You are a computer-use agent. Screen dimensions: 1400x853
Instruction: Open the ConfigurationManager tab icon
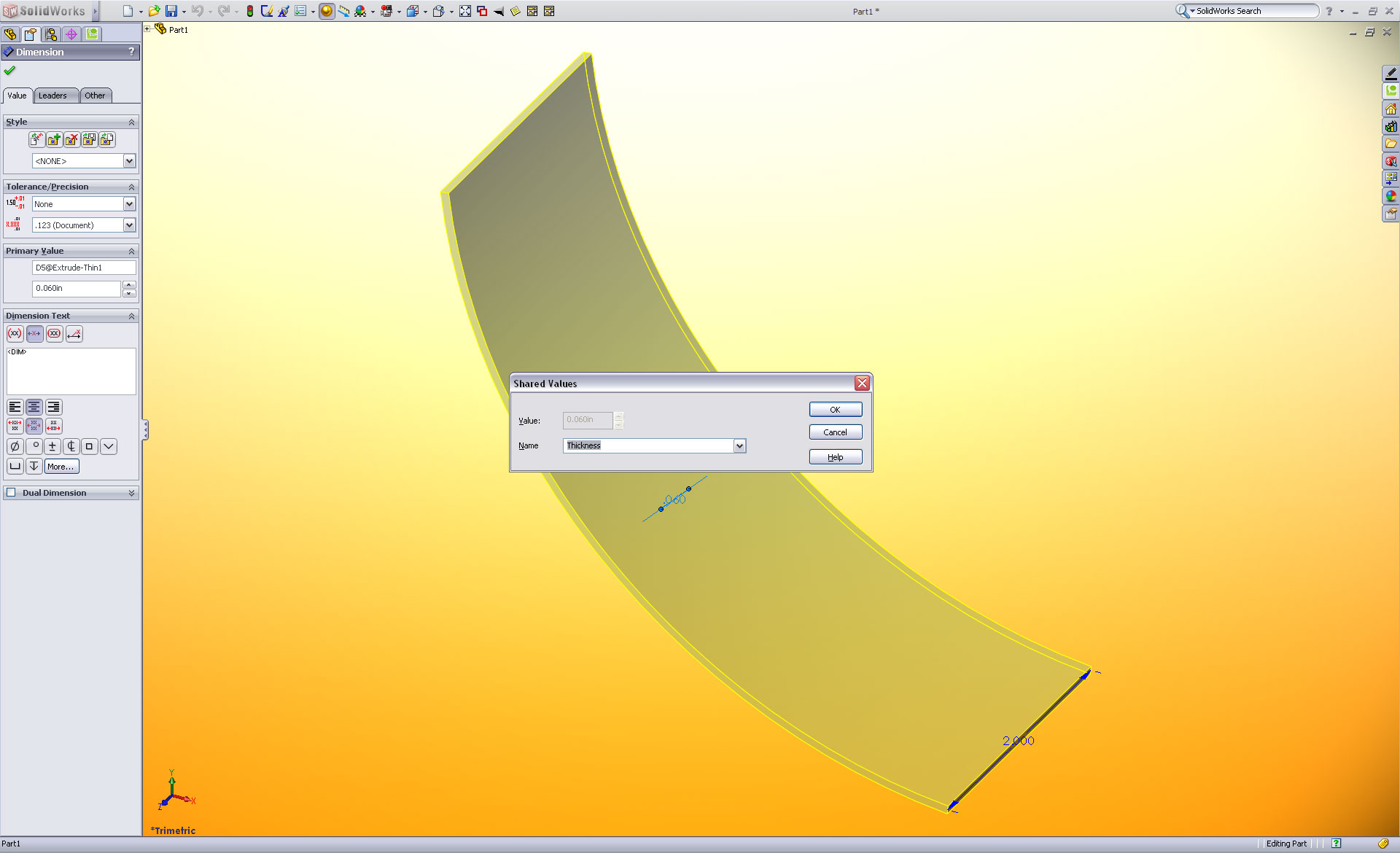click(51, 34)
